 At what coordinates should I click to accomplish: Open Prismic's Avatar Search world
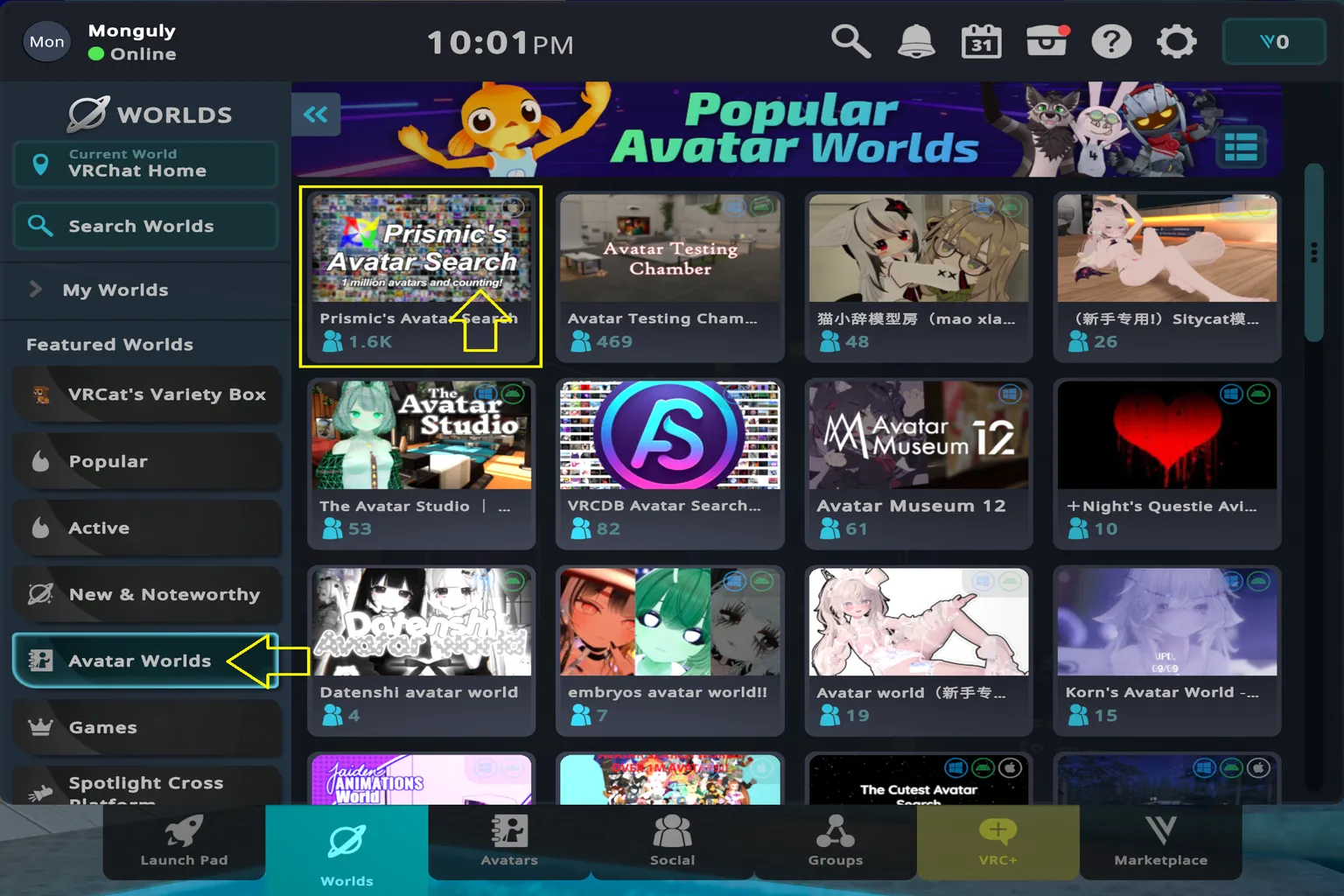[x=421, y=276]
